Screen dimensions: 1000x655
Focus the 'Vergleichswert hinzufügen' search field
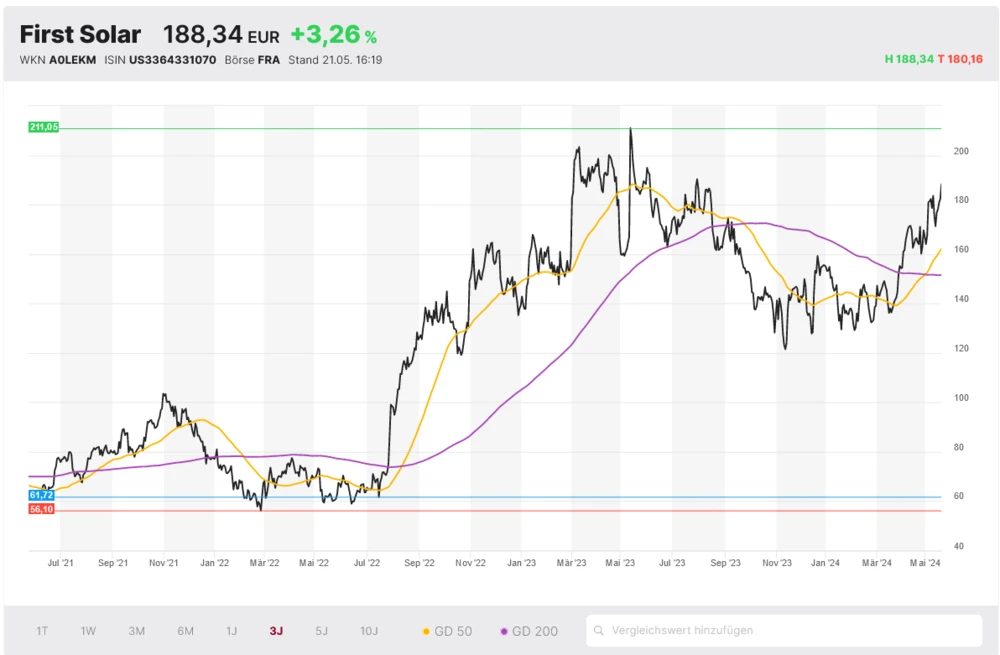[x=790, y=631]
